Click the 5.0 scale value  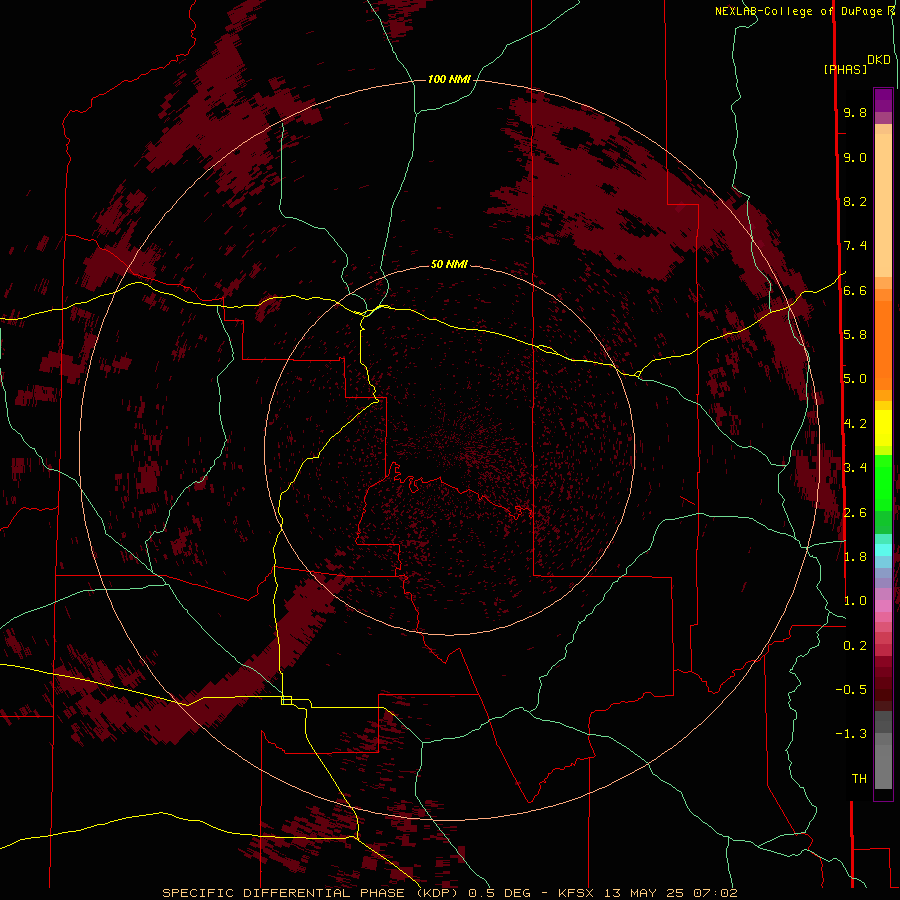point(855,379)
